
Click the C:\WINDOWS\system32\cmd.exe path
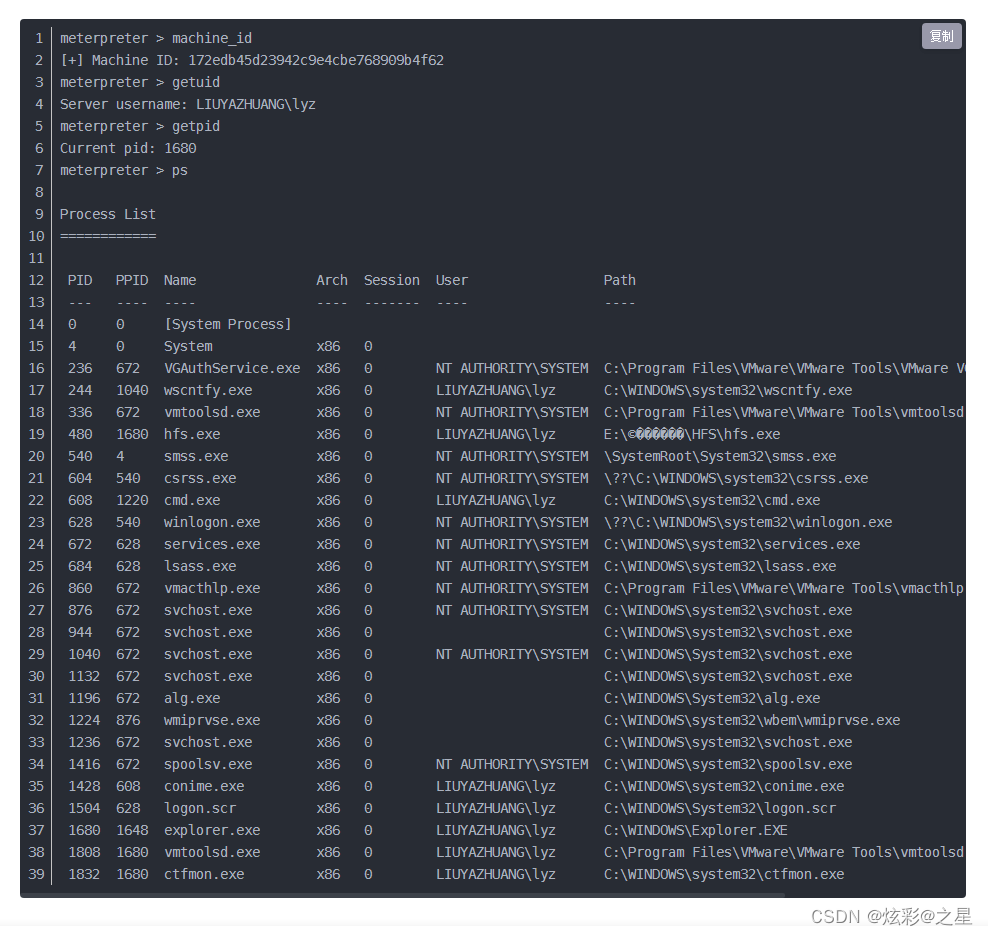(x=712, y=500)
